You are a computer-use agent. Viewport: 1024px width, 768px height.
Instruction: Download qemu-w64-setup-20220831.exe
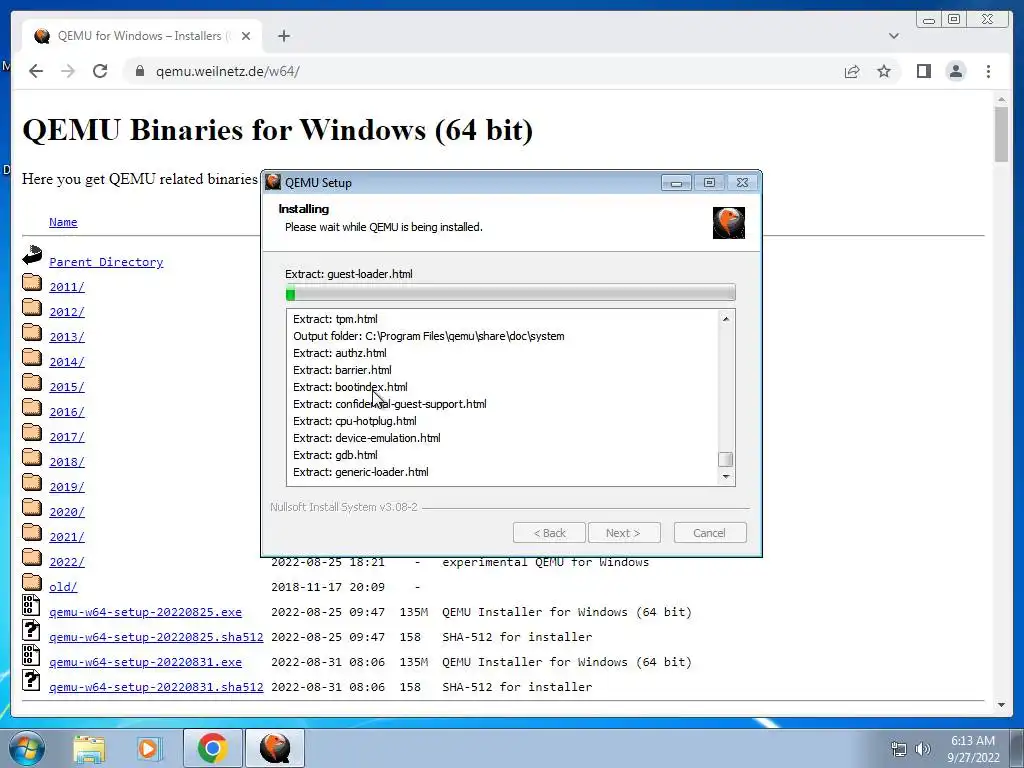tap(145, 662)
